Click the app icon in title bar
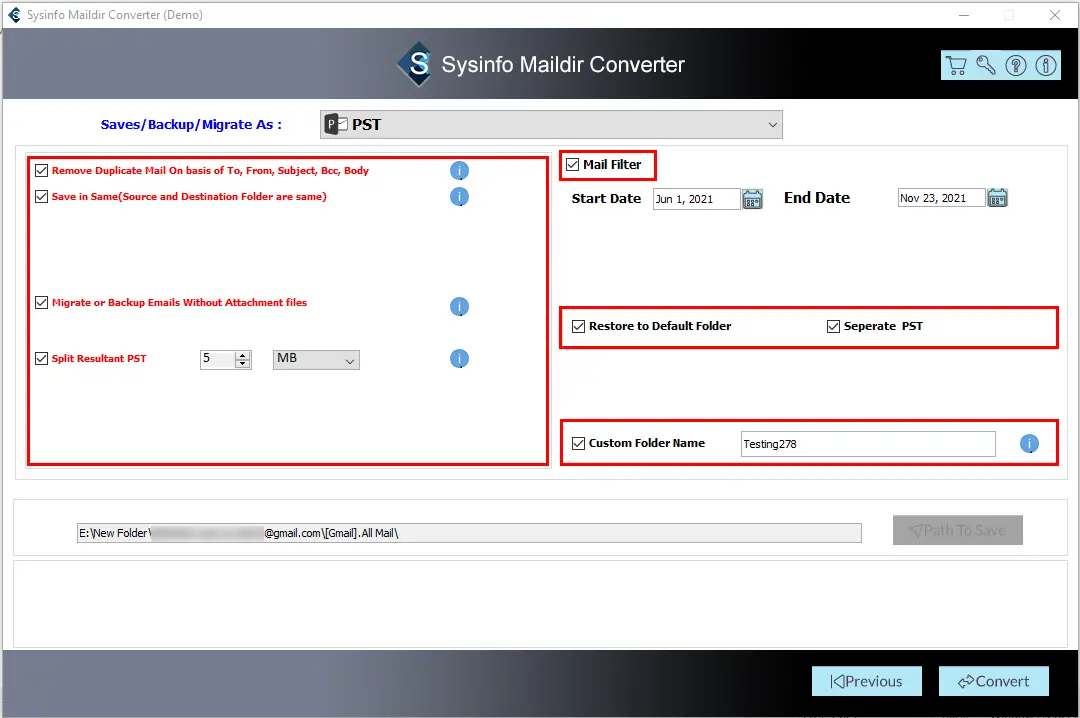The image size is (1080, 718). (14, 14)
